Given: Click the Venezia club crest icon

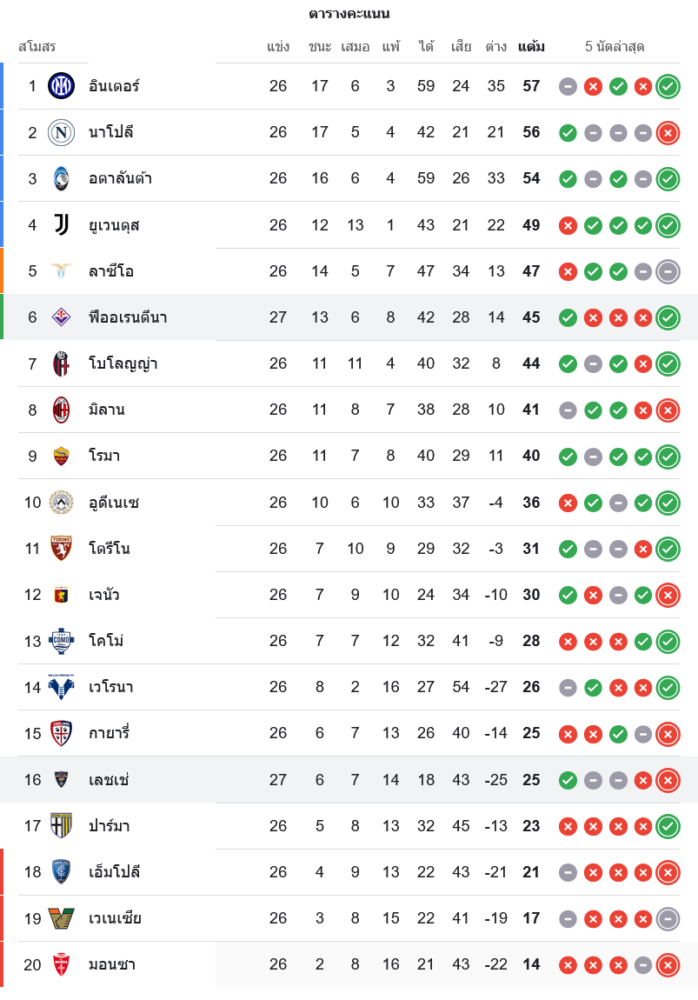Looking at the screenshot, I should point(61,918).
